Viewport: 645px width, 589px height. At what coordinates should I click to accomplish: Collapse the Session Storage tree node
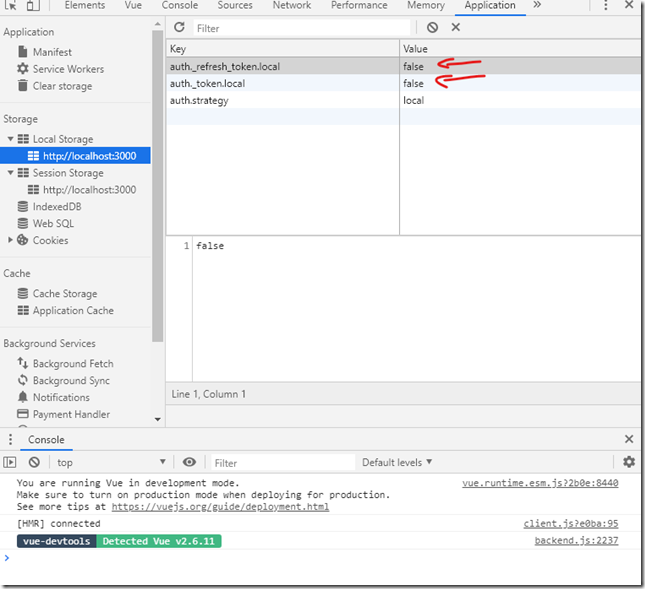point(10,173)
